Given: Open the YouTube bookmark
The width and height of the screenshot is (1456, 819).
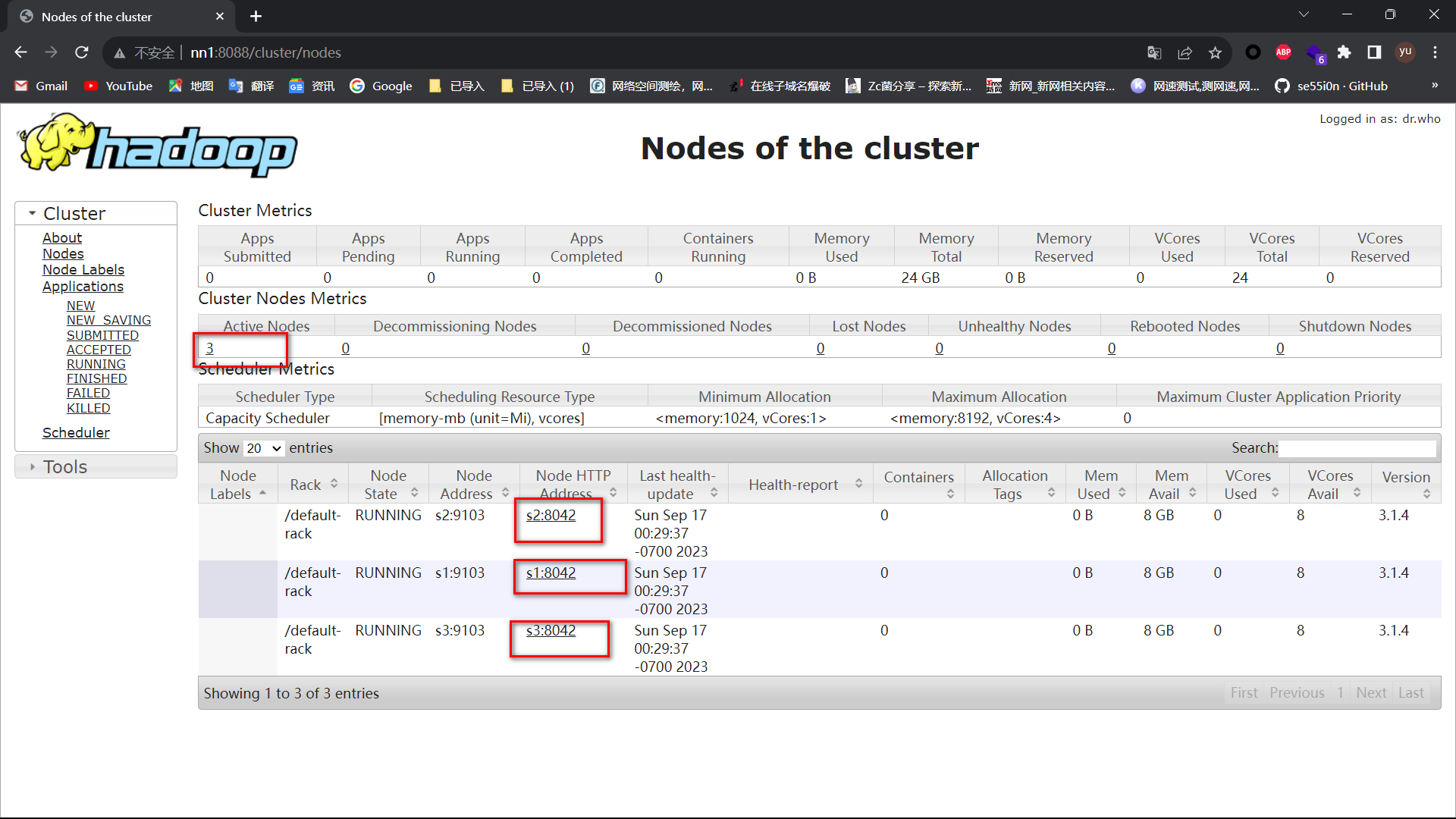Looking at the screenshot, I should 118,86.
